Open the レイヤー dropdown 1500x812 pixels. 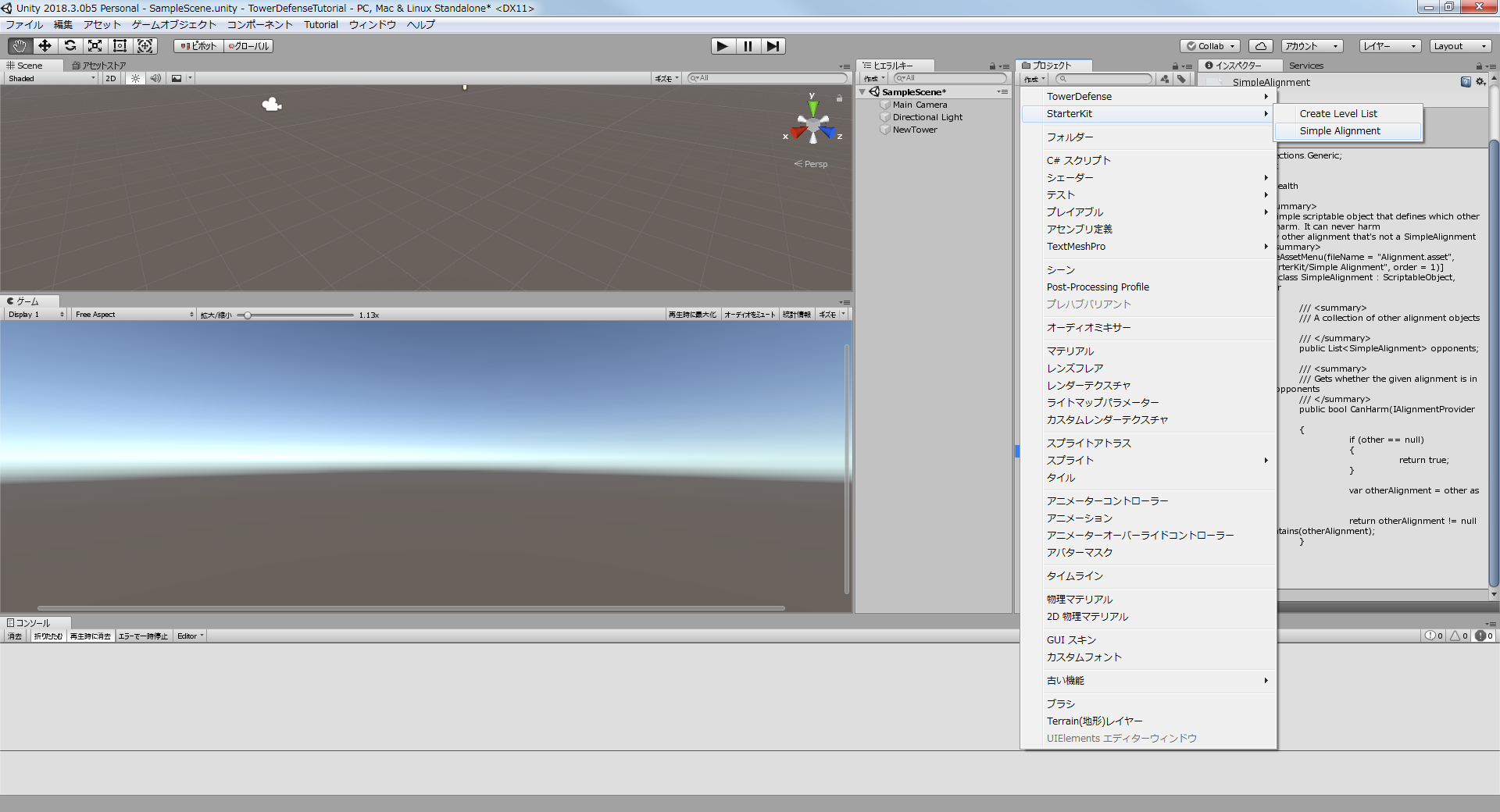coord(1390,46)
